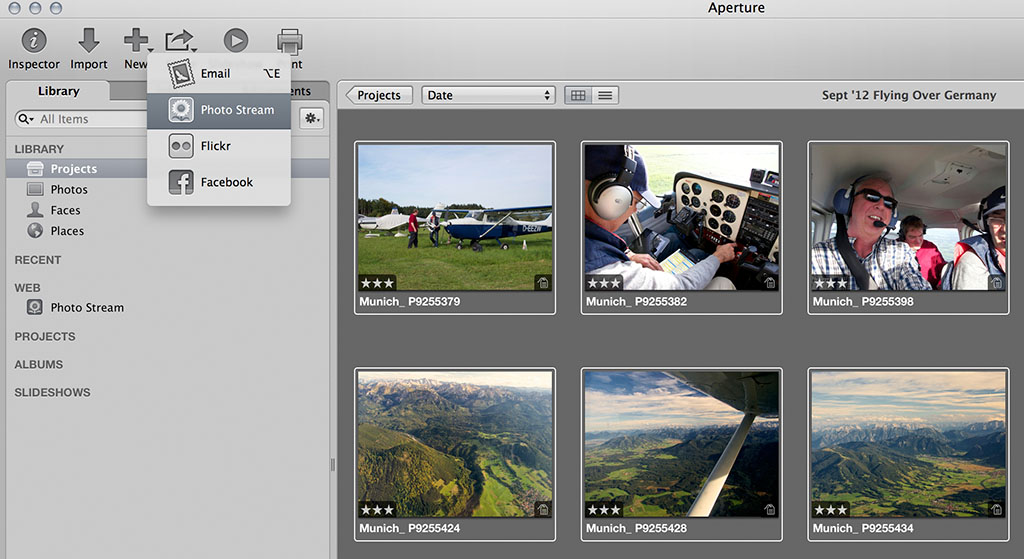Open the gear action menu in sidebar

click(312, 118)
